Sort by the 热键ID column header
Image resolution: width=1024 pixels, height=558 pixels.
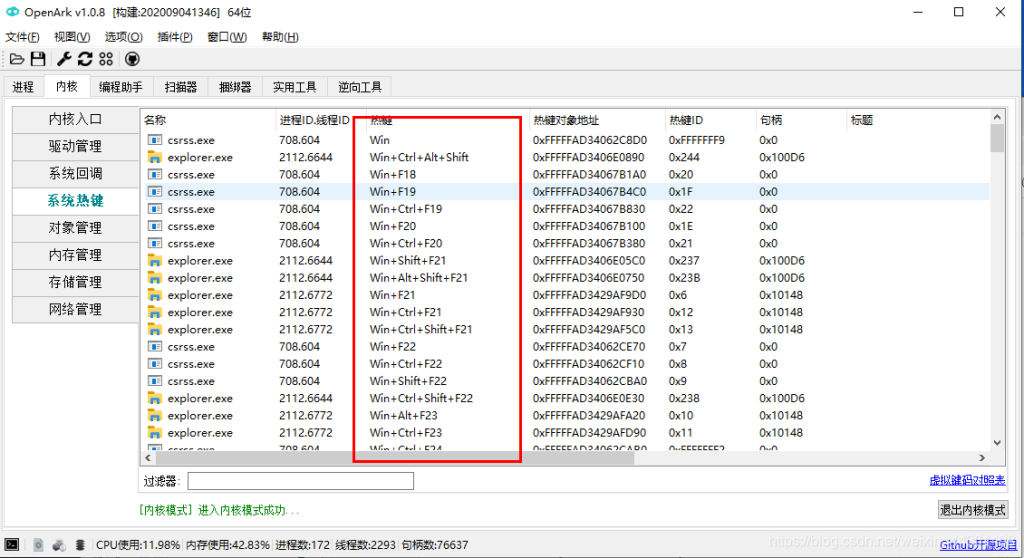pos(710,120)
